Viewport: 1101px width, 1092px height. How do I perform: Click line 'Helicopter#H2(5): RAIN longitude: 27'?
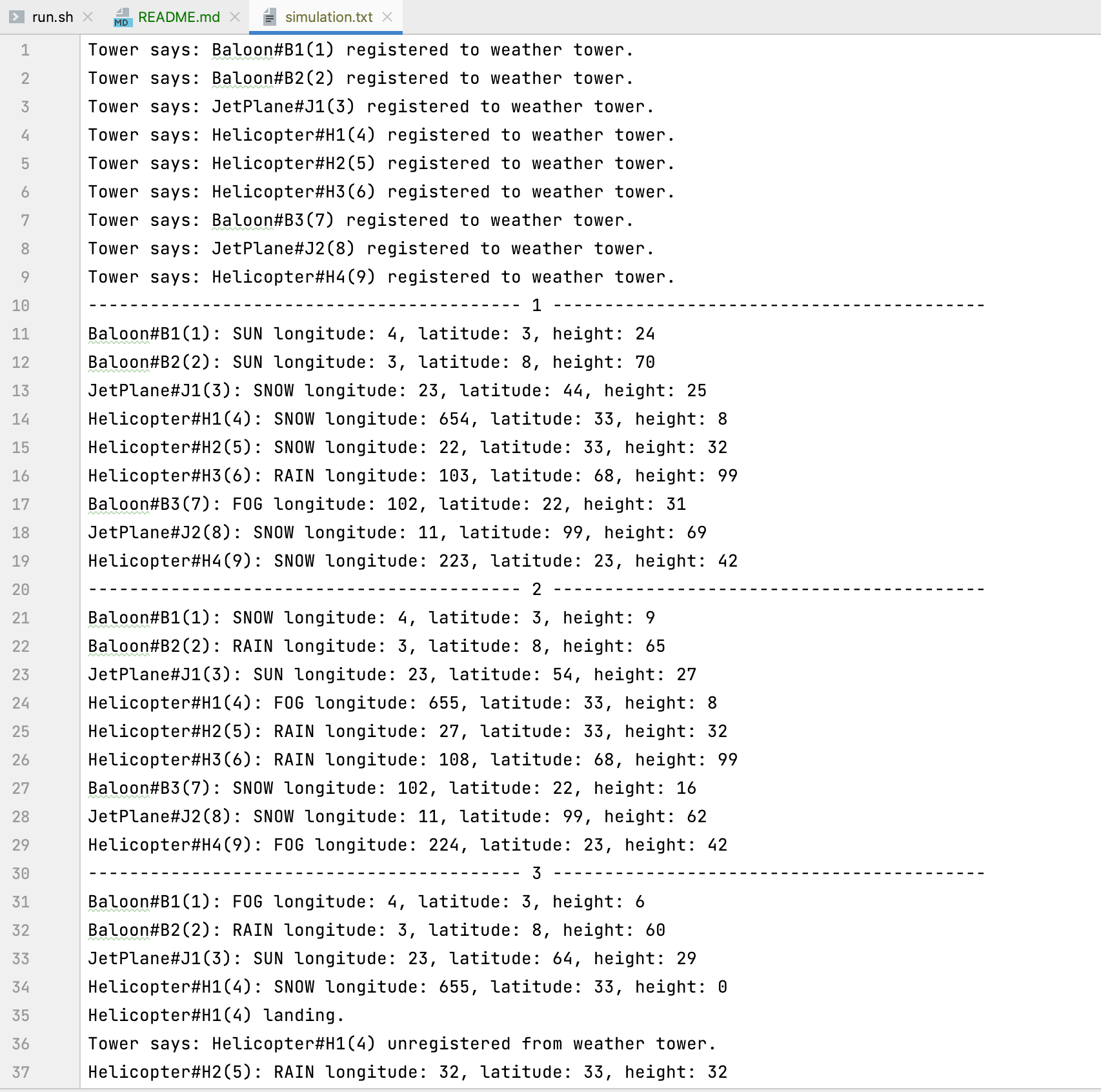point(408,732)
